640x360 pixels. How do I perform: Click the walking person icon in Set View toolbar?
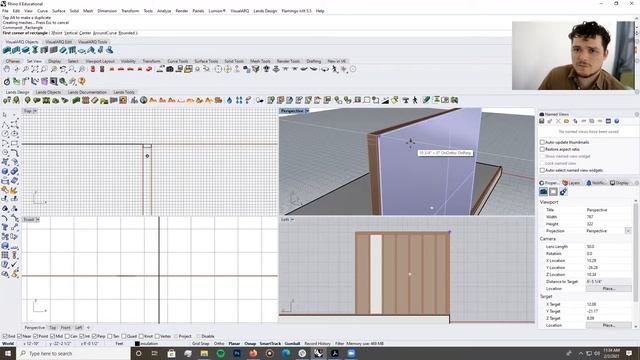point(335,69)
